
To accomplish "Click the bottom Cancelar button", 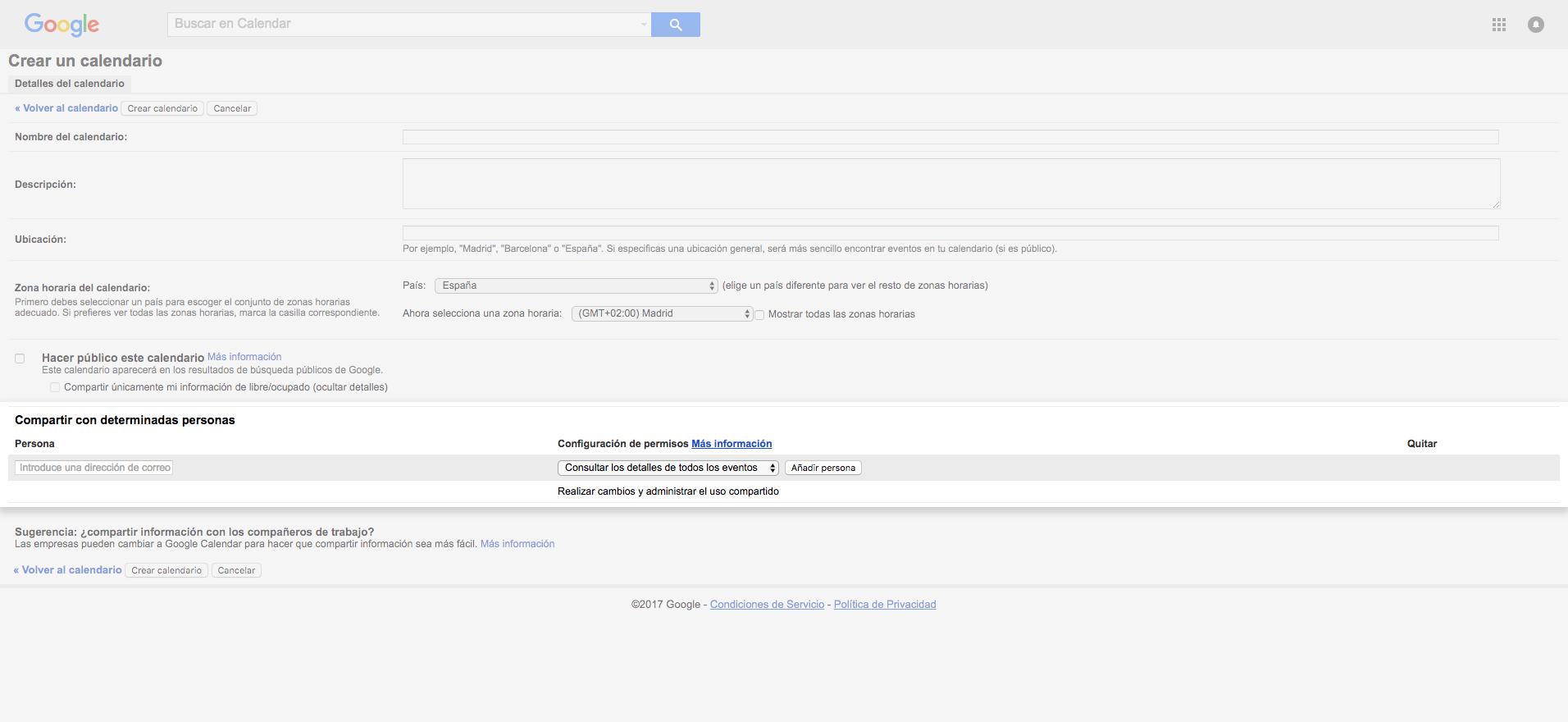I will (236, 570).
